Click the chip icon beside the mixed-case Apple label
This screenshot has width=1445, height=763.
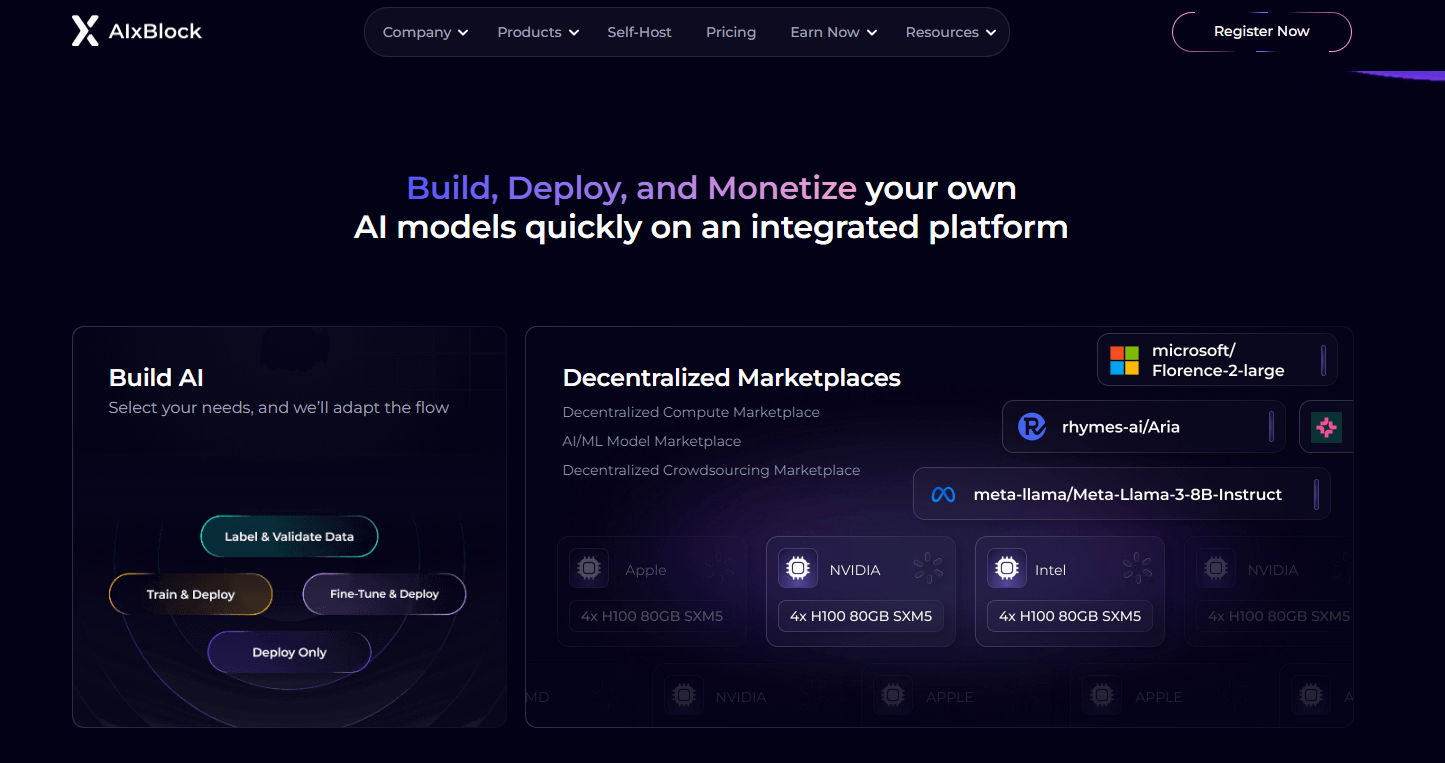(x=589, y=569)
